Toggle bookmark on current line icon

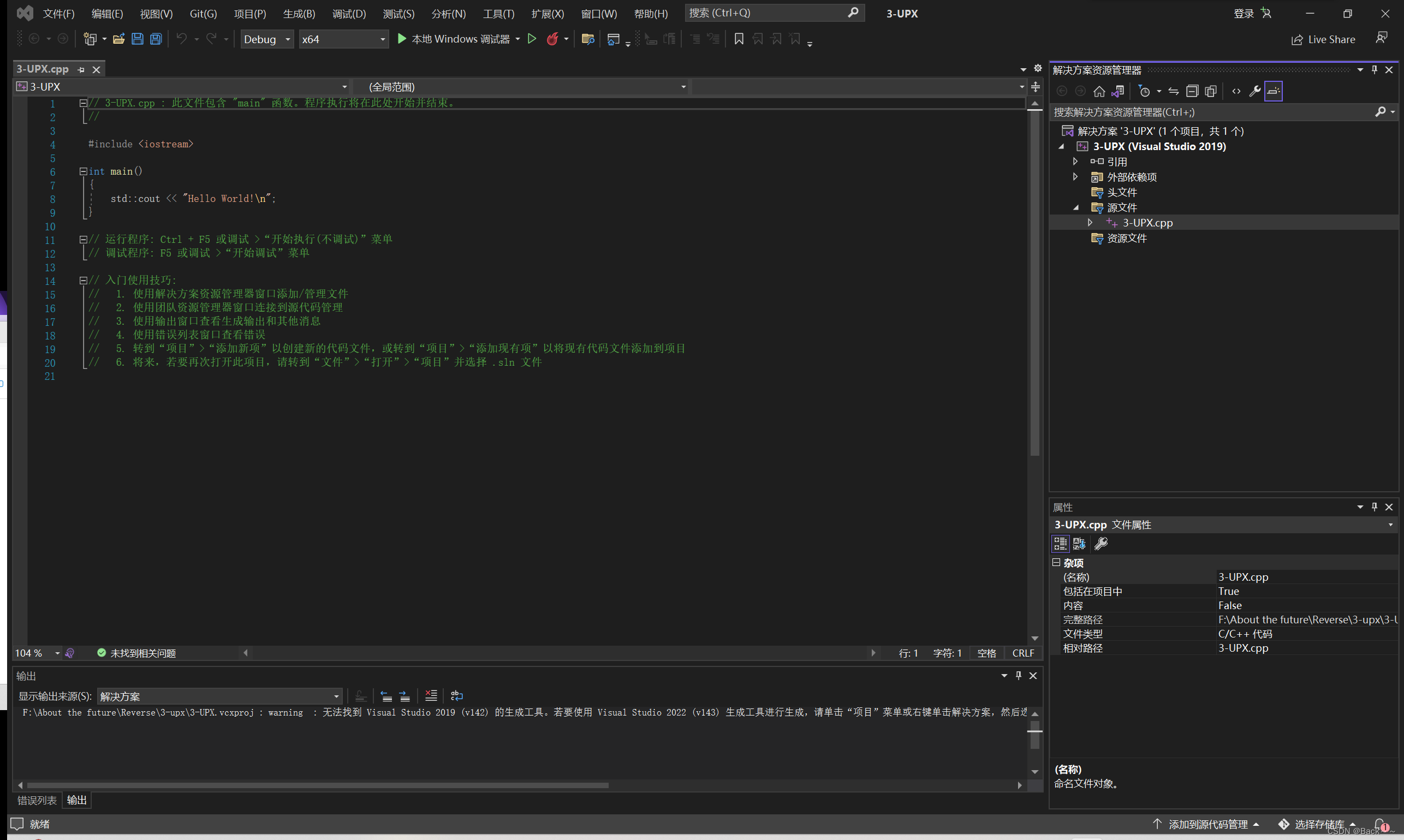[739, 39]
